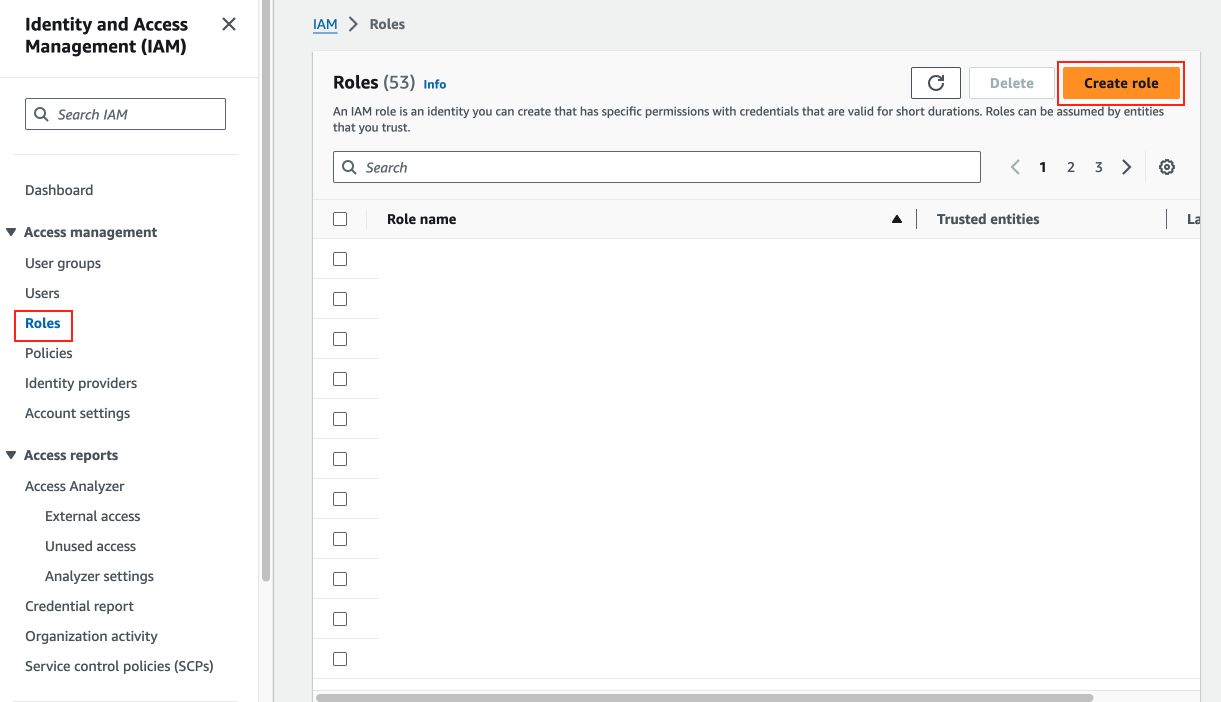Close the IAM navigation panel
The height and width of the screenshot is (702, 1221).
pos(229,24)
